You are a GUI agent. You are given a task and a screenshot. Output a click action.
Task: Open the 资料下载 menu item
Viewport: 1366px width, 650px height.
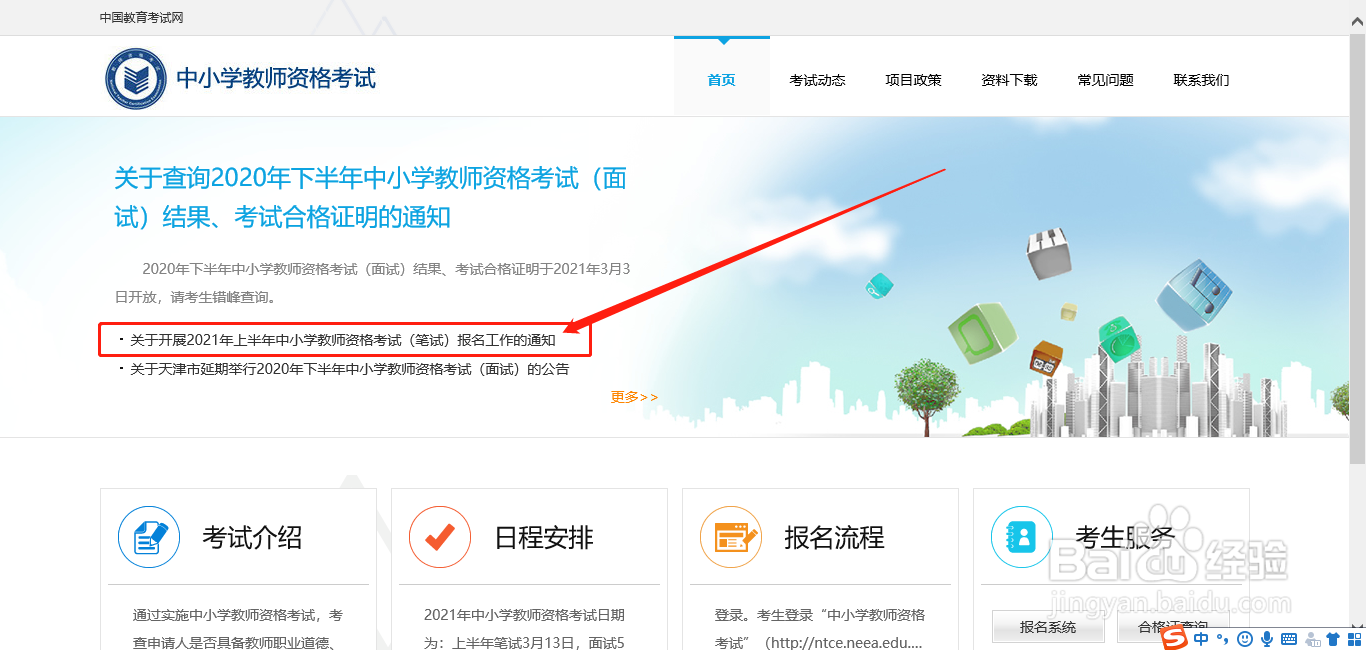pyautogui.click(x=1009, y=80)
